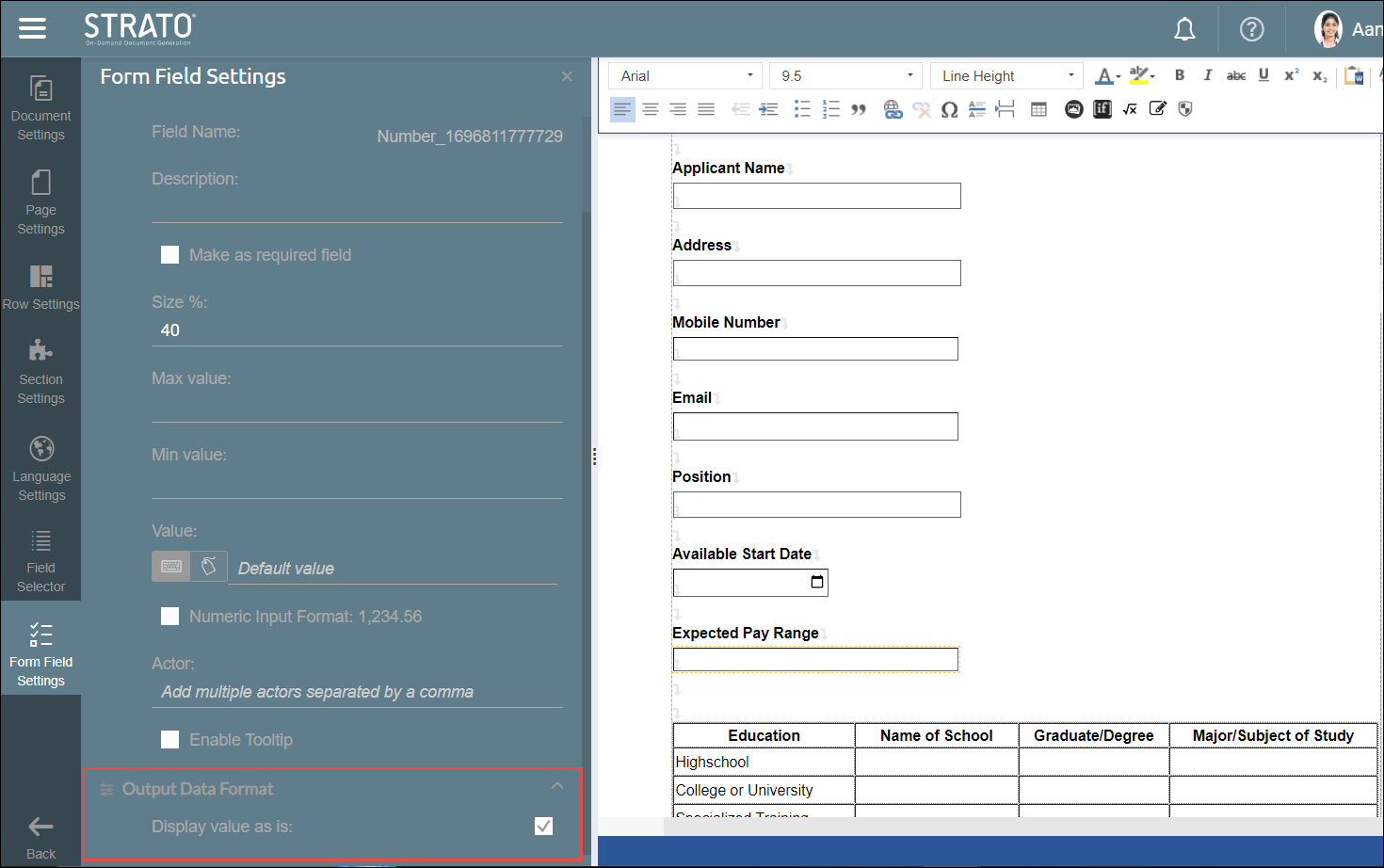
Task: Collapse the Output Data Format section
Action: pyautogui.click(x=557, y=786)
